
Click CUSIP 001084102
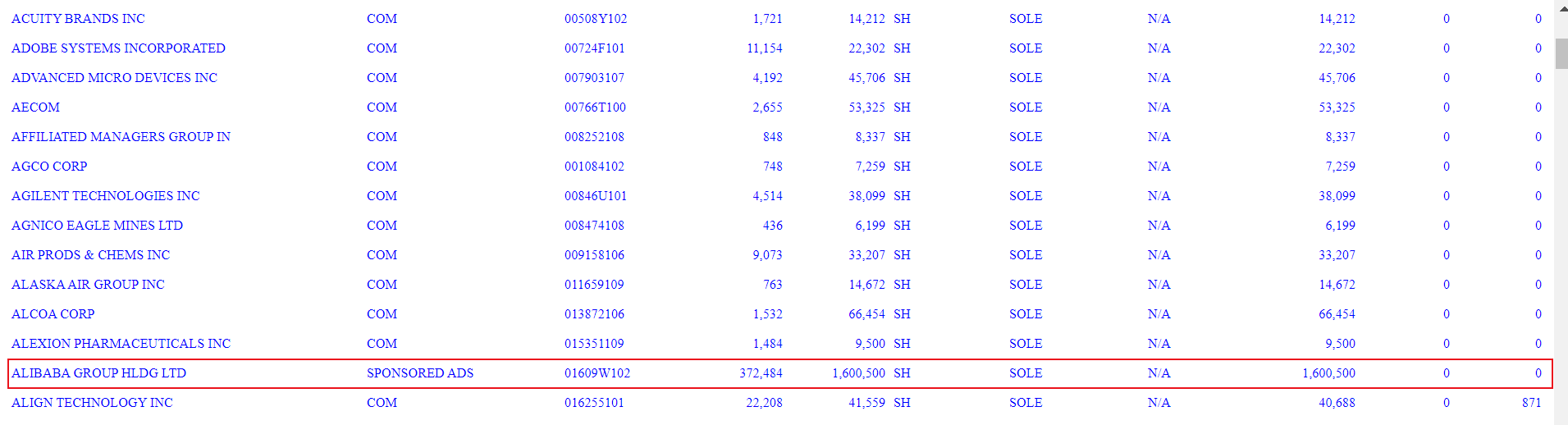tap(594, 167)
